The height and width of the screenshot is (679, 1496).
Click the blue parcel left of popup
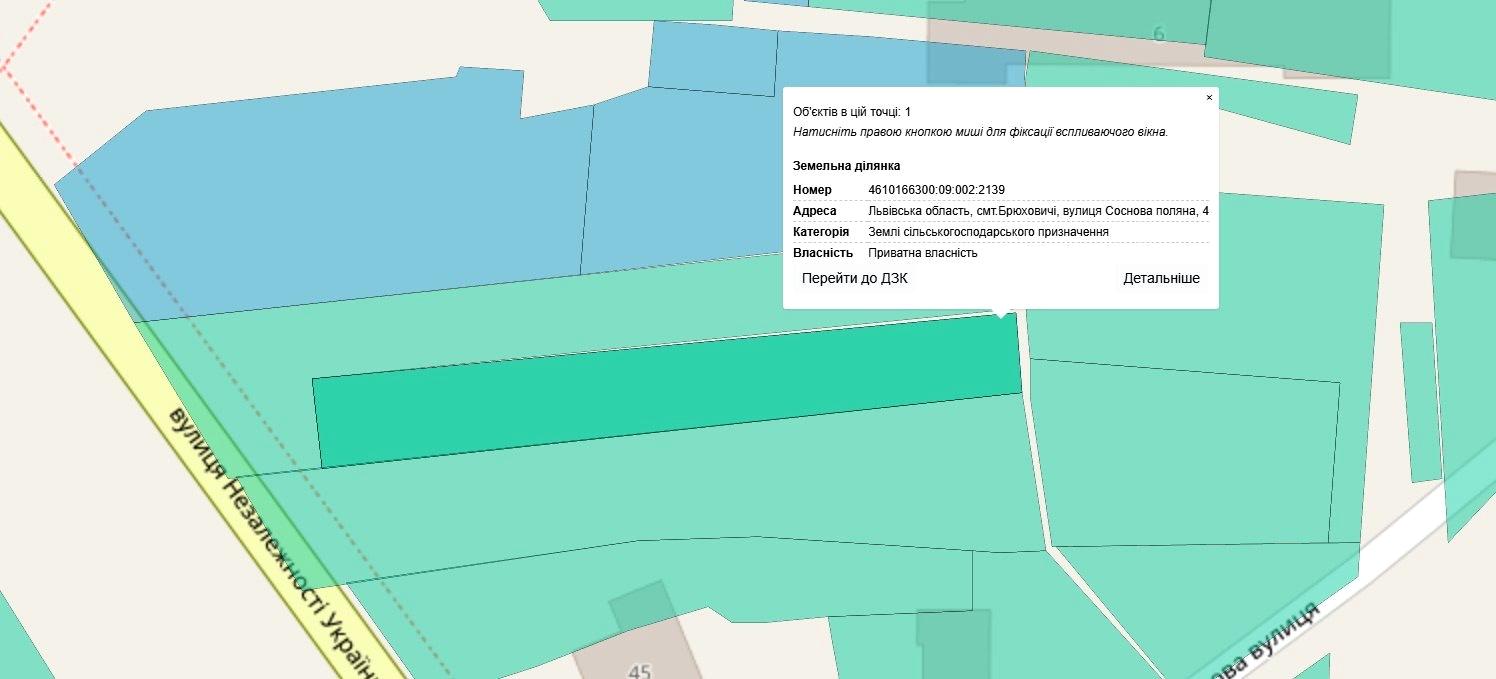point(680,180)
